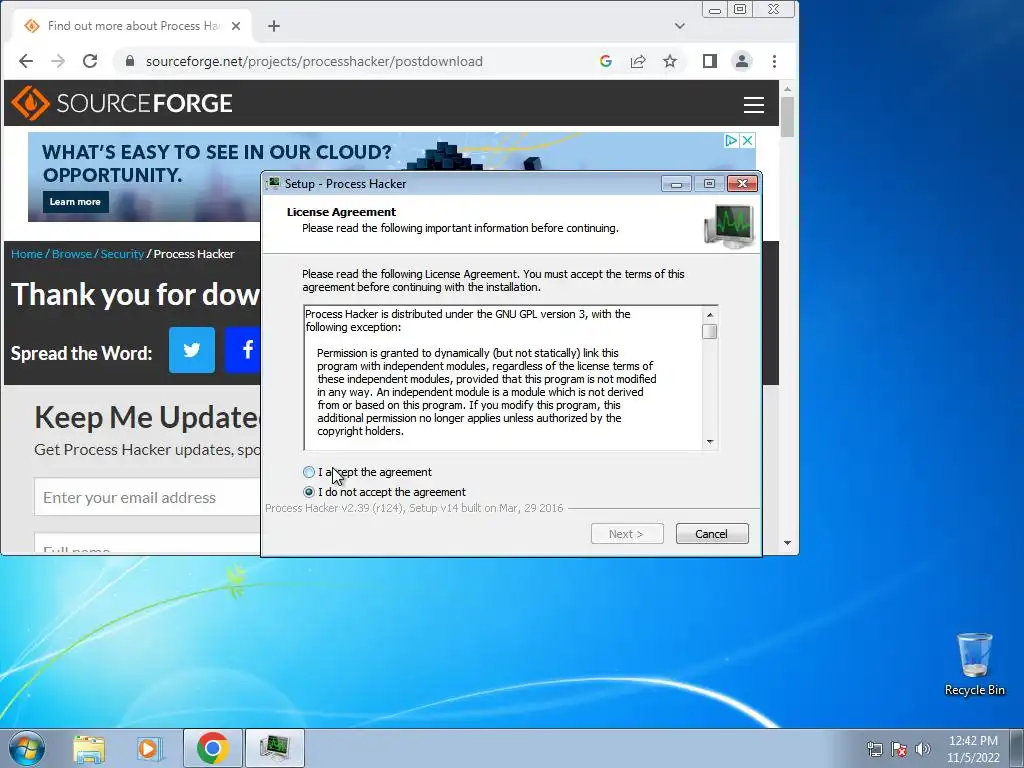Image resolution: width=1024 pixels, height=768 pixels.
Task: Click the sourceforge.net address bar
Action: pyautogui.click(x=313, y=61)
